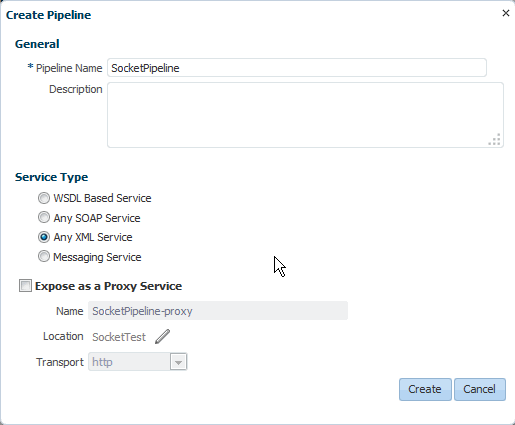Focus the Pipeline Name input field
Screen dimensions: 515x425
[297, 68]
